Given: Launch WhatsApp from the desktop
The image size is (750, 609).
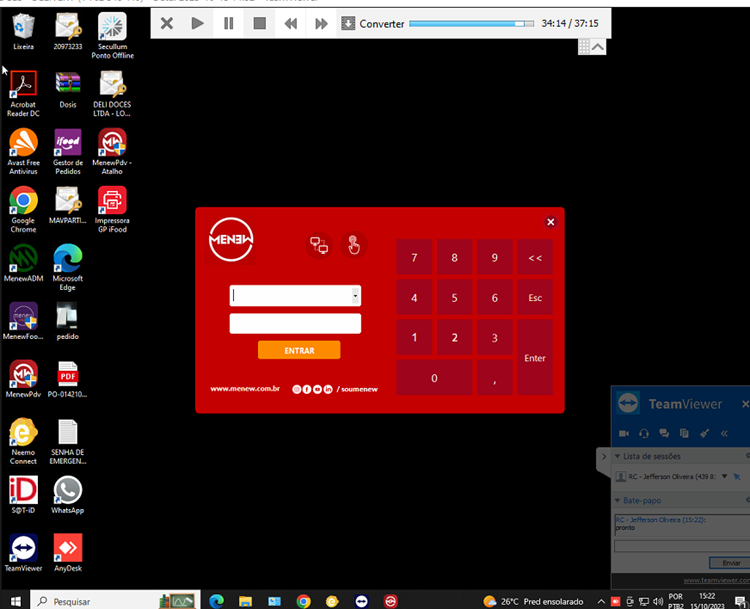Looking at the screenshot, I should pos(67,495).
